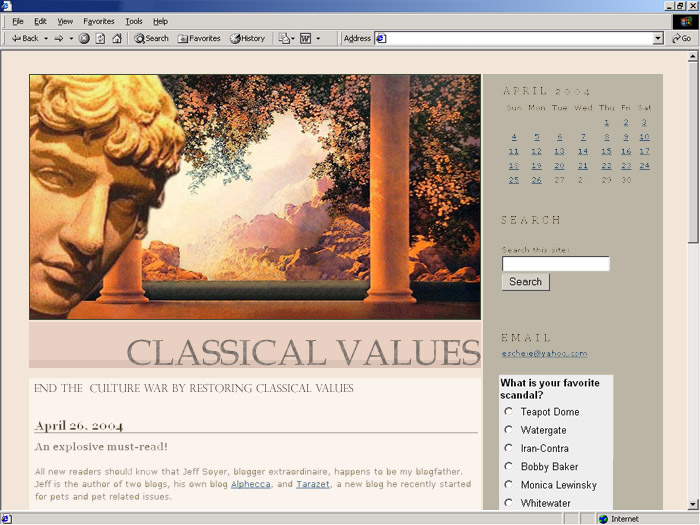Follow the Alphecca blog link
Screen dimensions: 700x525
[x=248, y=484]
